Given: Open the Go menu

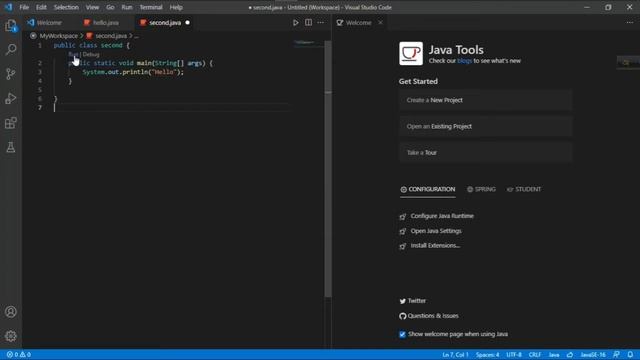Looking at the screenshot, I should [110, 7].
